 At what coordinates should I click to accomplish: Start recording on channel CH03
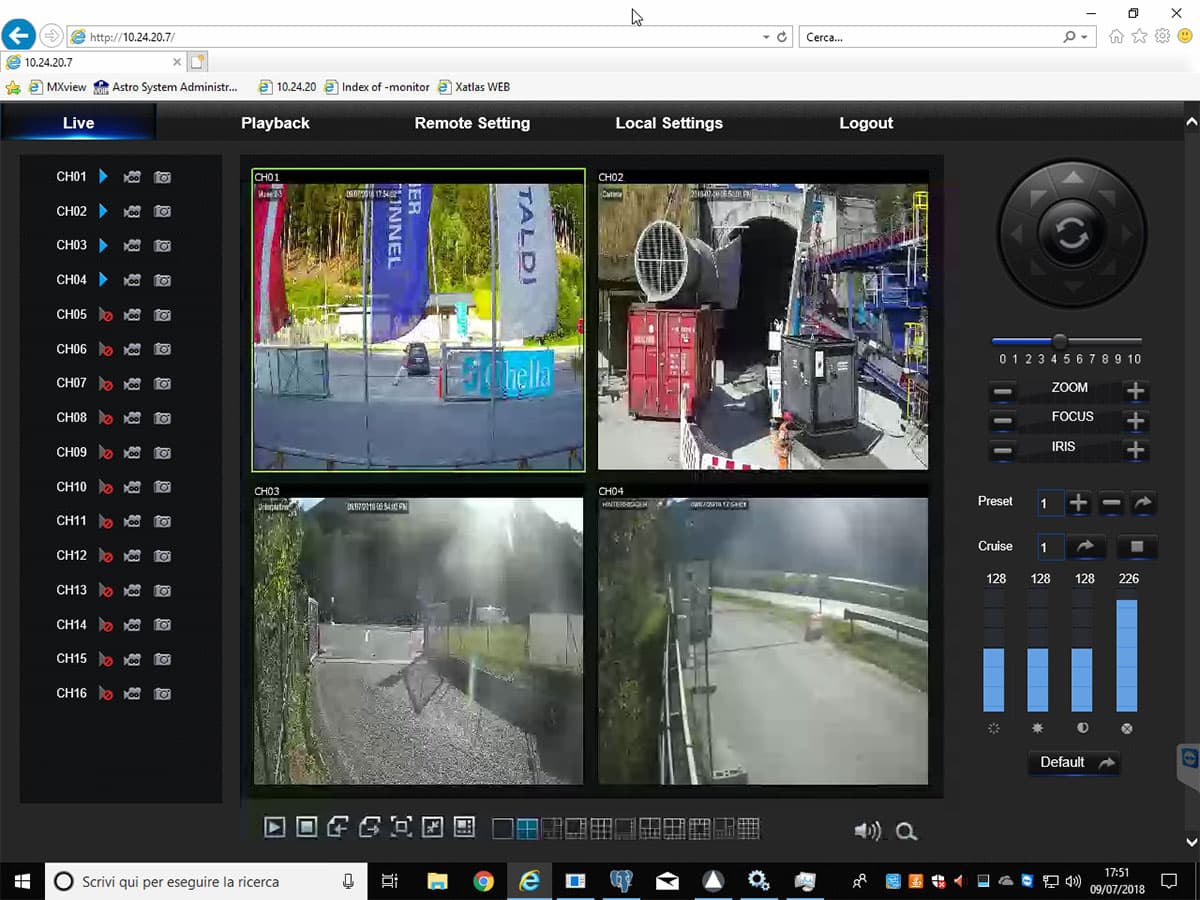(x=132, y=246)
